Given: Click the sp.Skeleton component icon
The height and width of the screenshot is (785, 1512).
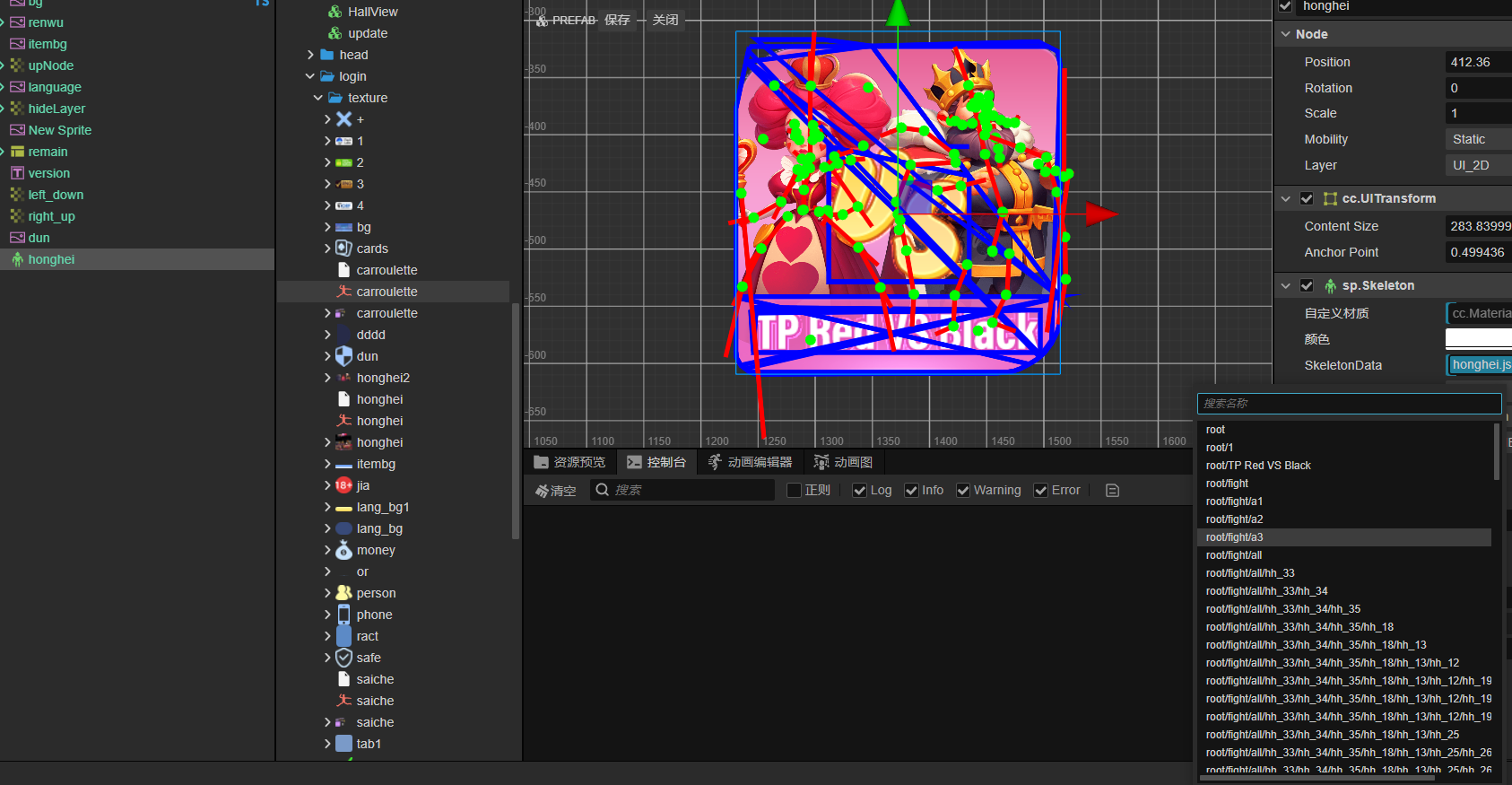Looking at the screenshot, I should click(x=1331, y=285).
